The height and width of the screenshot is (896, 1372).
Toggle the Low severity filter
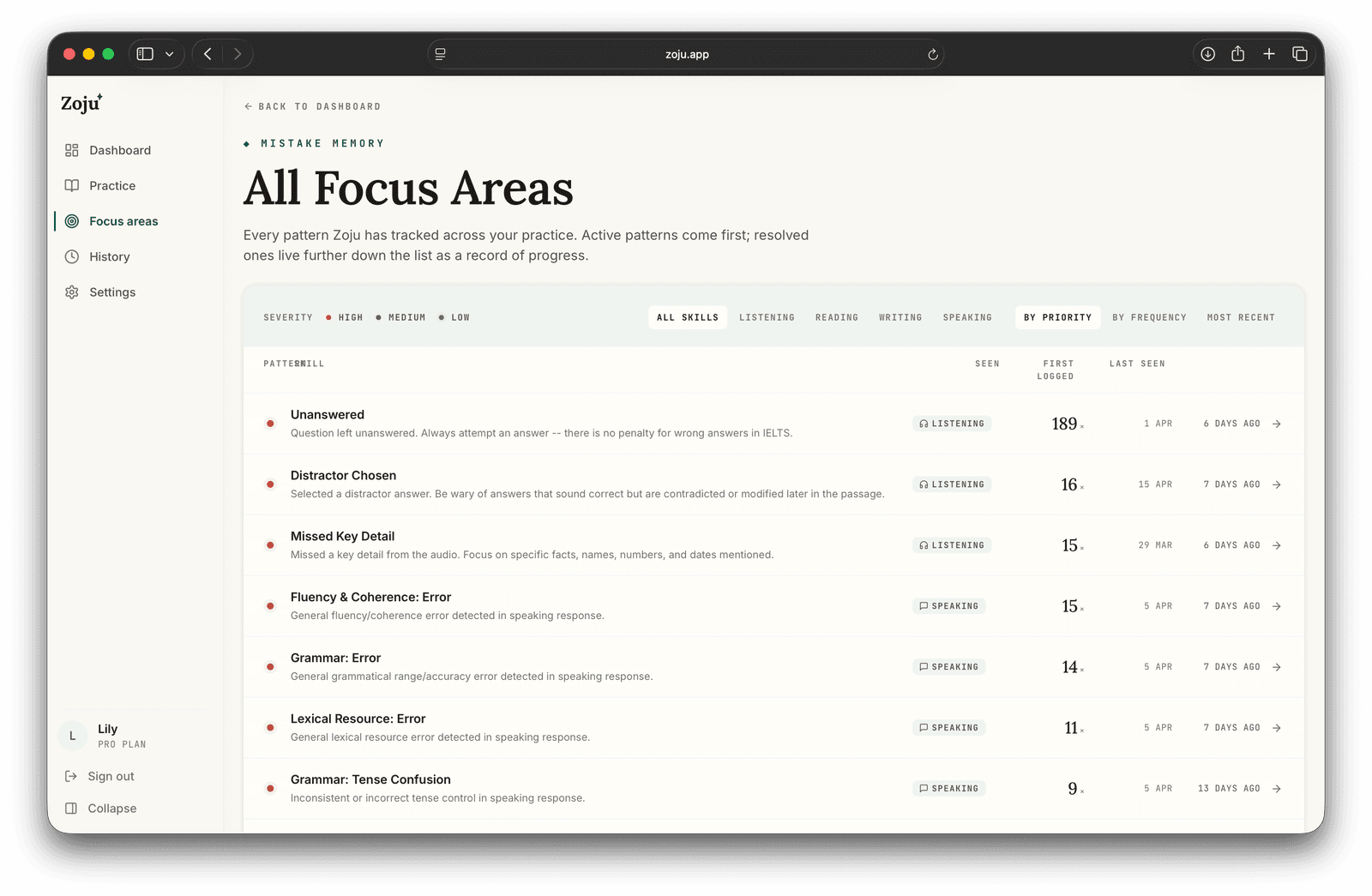point(454,317)
